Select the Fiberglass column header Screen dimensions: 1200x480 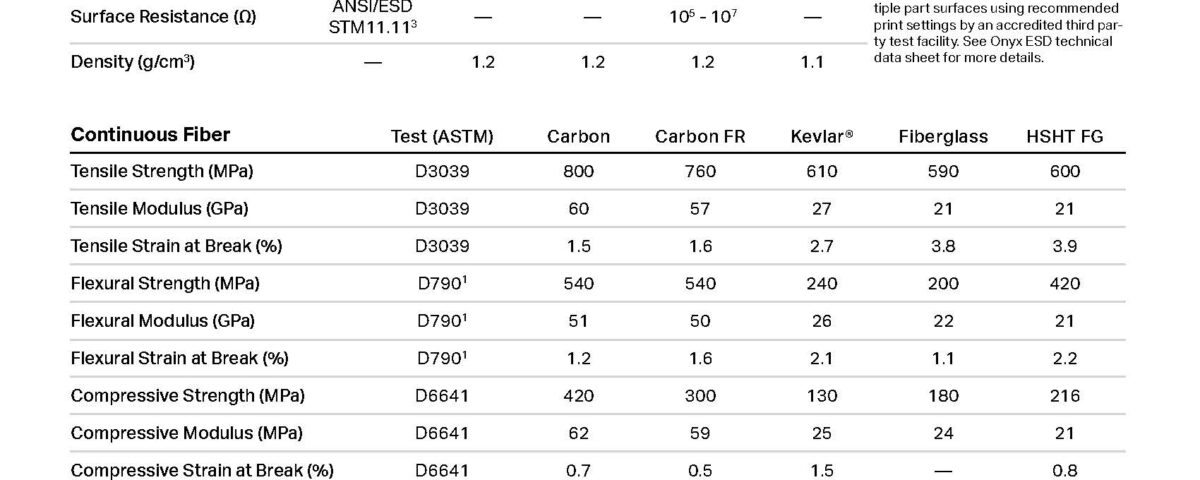click(x=943, y=137)
